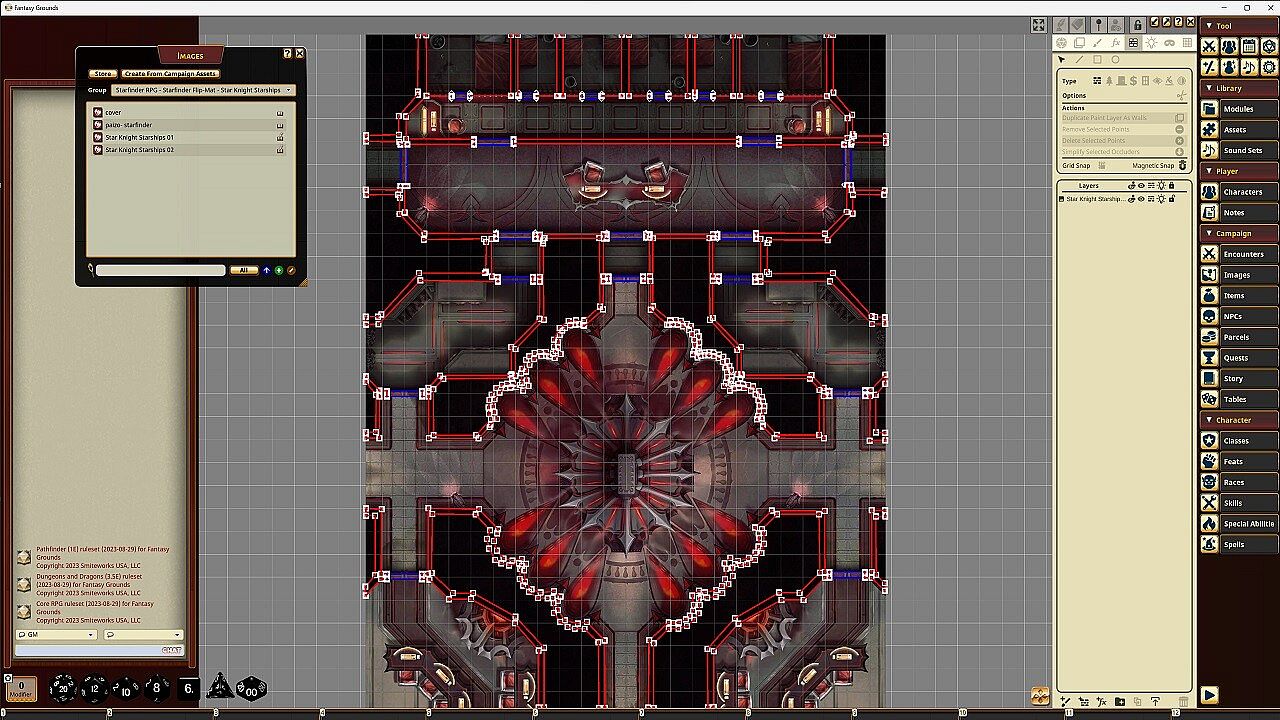This screenshot has width=1280, height=720.
Task: Click the Assets puzzle-piece icon
Action: pyautogui.click(x=1209, y=130)
